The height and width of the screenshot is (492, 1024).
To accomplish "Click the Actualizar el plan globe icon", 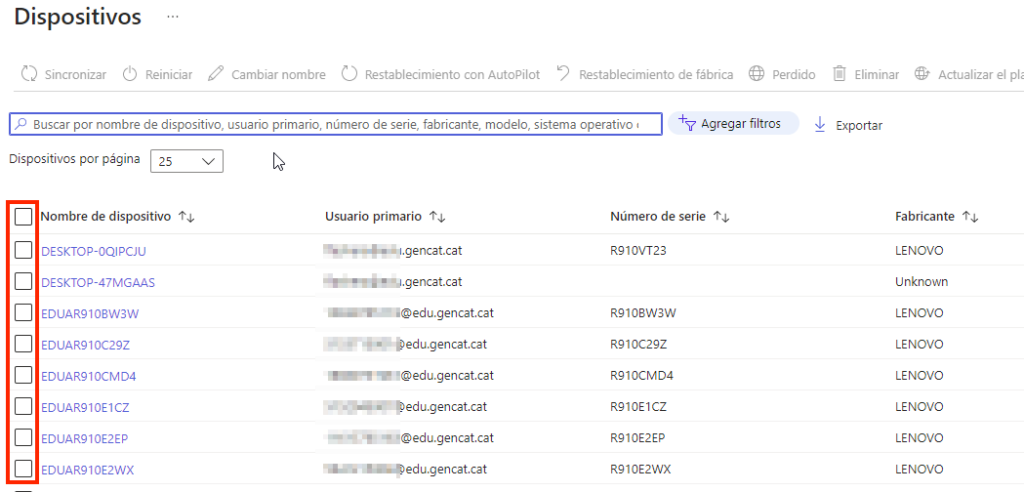I will pyautogui.click(x=921, y=74).
